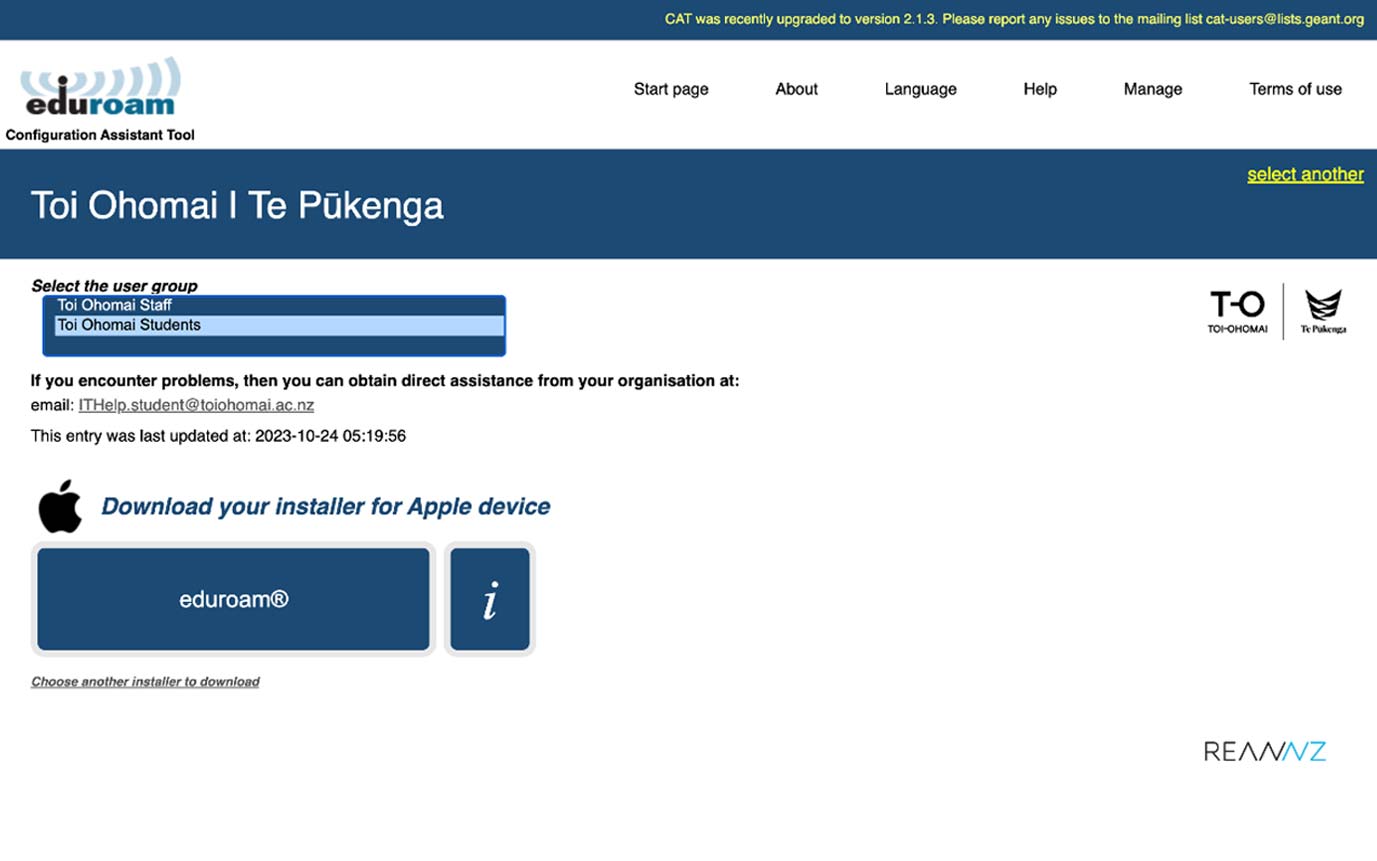The image size is (1377, 861).
Task: Open Terms of use page
Action: [1295, 89]
